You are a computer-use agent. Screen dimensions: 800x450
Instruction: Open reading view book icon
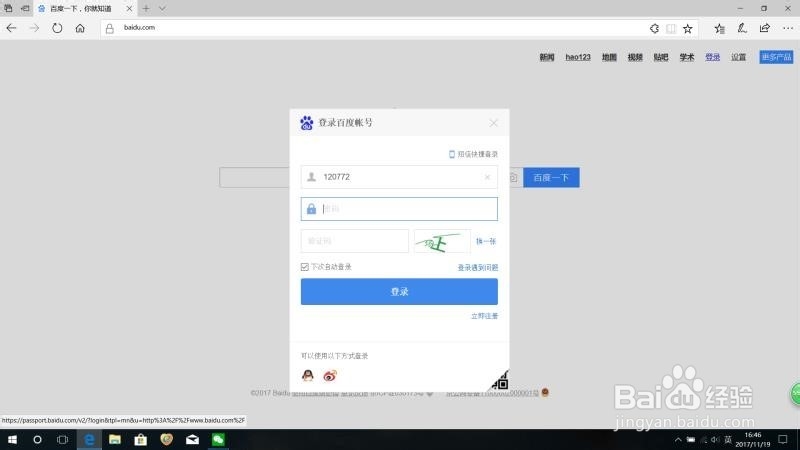[x=671, y=29]
